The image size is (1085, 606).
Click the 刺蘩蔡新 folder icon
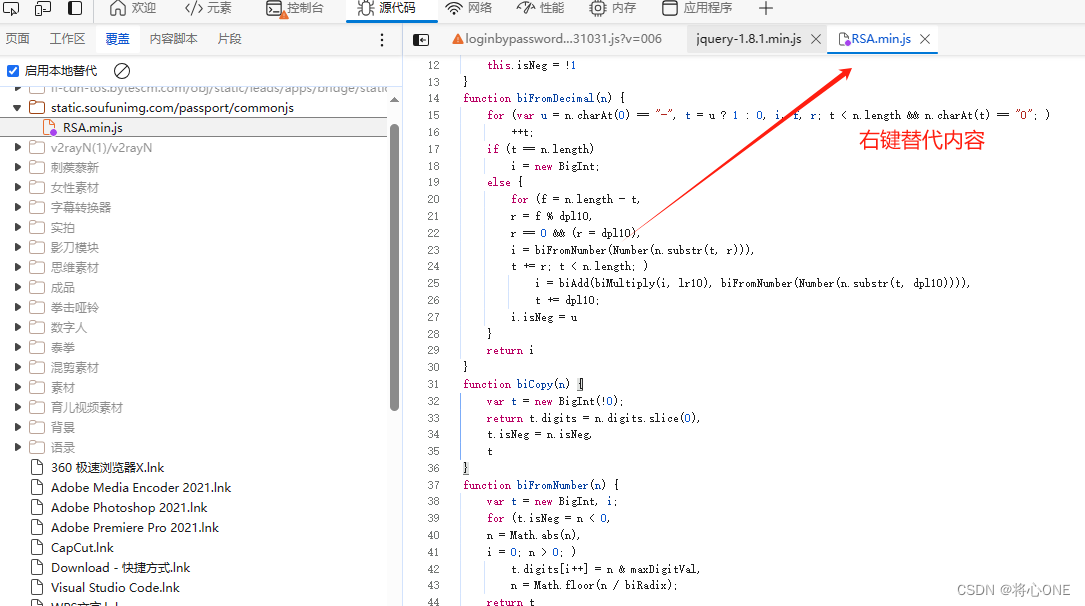(37, 167)
